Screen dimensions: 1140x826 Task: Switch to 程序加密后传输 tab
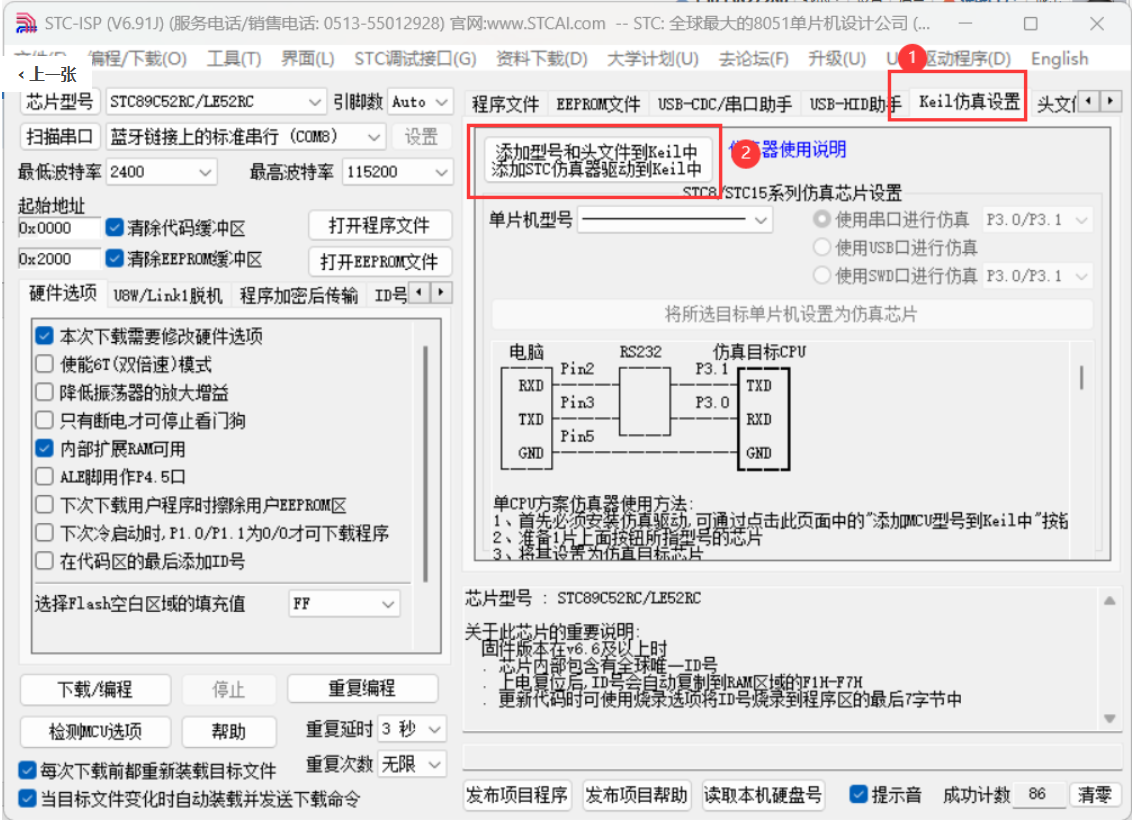(301, 297)
